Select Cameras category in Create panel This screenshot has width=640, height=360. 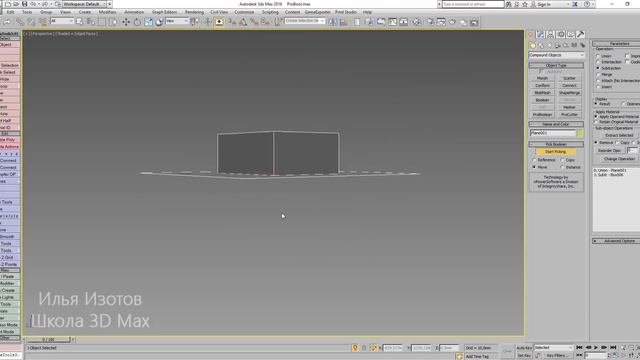pos(558,45)
